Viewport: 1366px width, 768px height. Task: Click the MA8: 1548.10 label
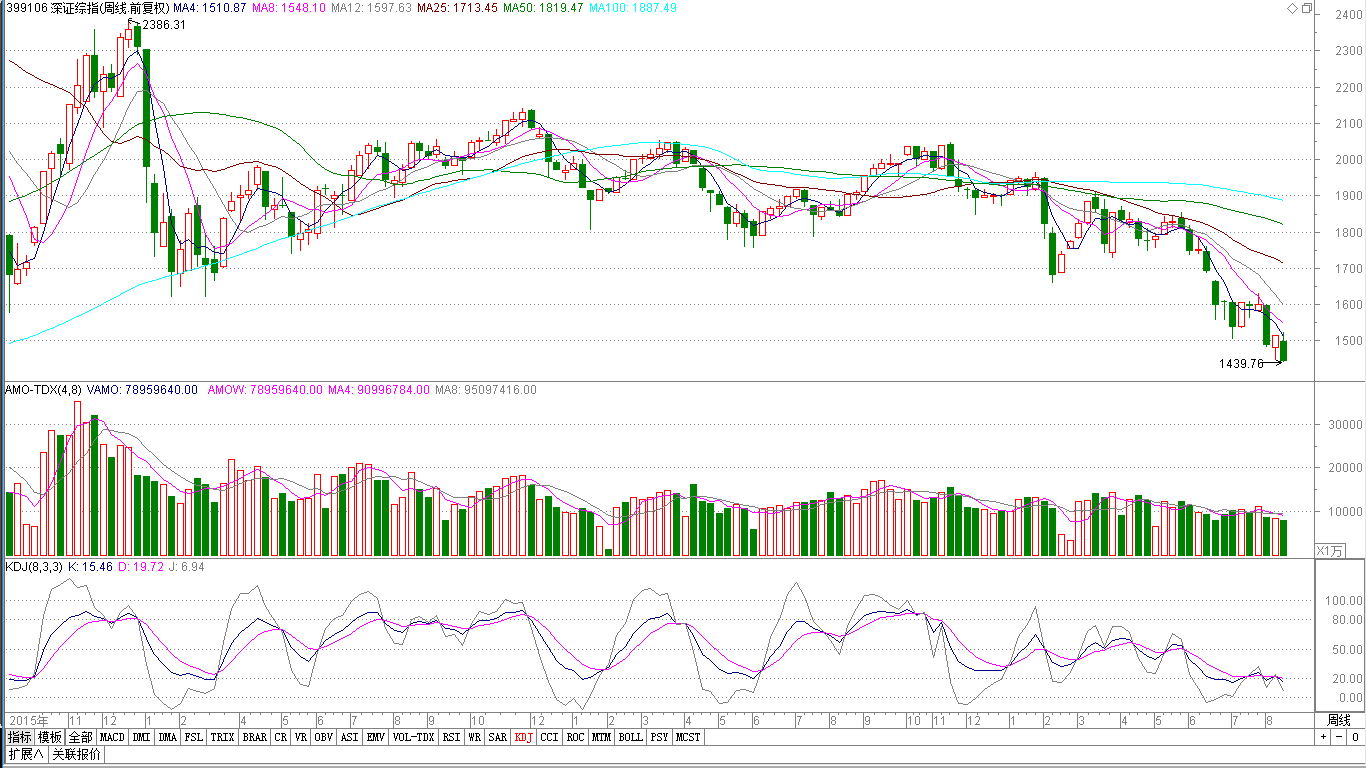[289, 8]
